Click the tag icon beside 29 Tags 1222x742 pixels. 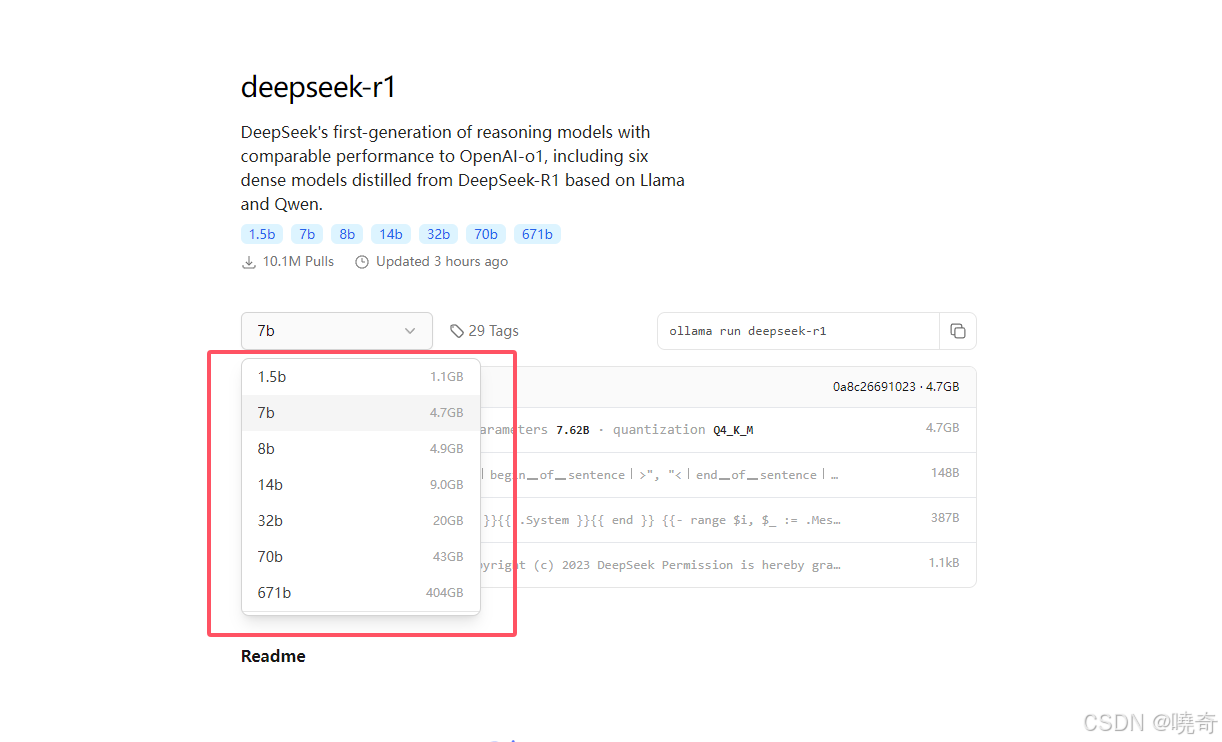coord(457,331)
